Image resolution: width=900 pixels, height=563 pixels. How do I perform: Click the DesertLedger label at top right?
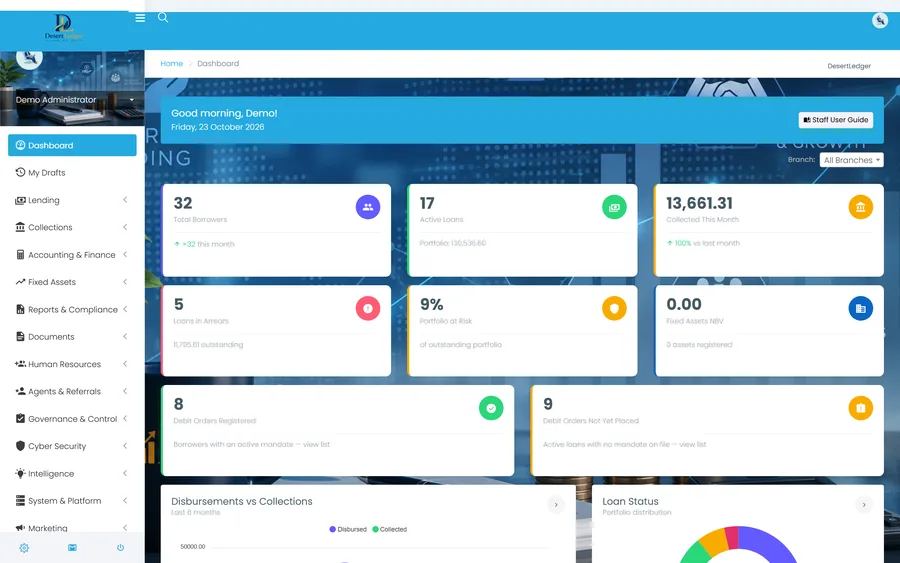(849, 66)
